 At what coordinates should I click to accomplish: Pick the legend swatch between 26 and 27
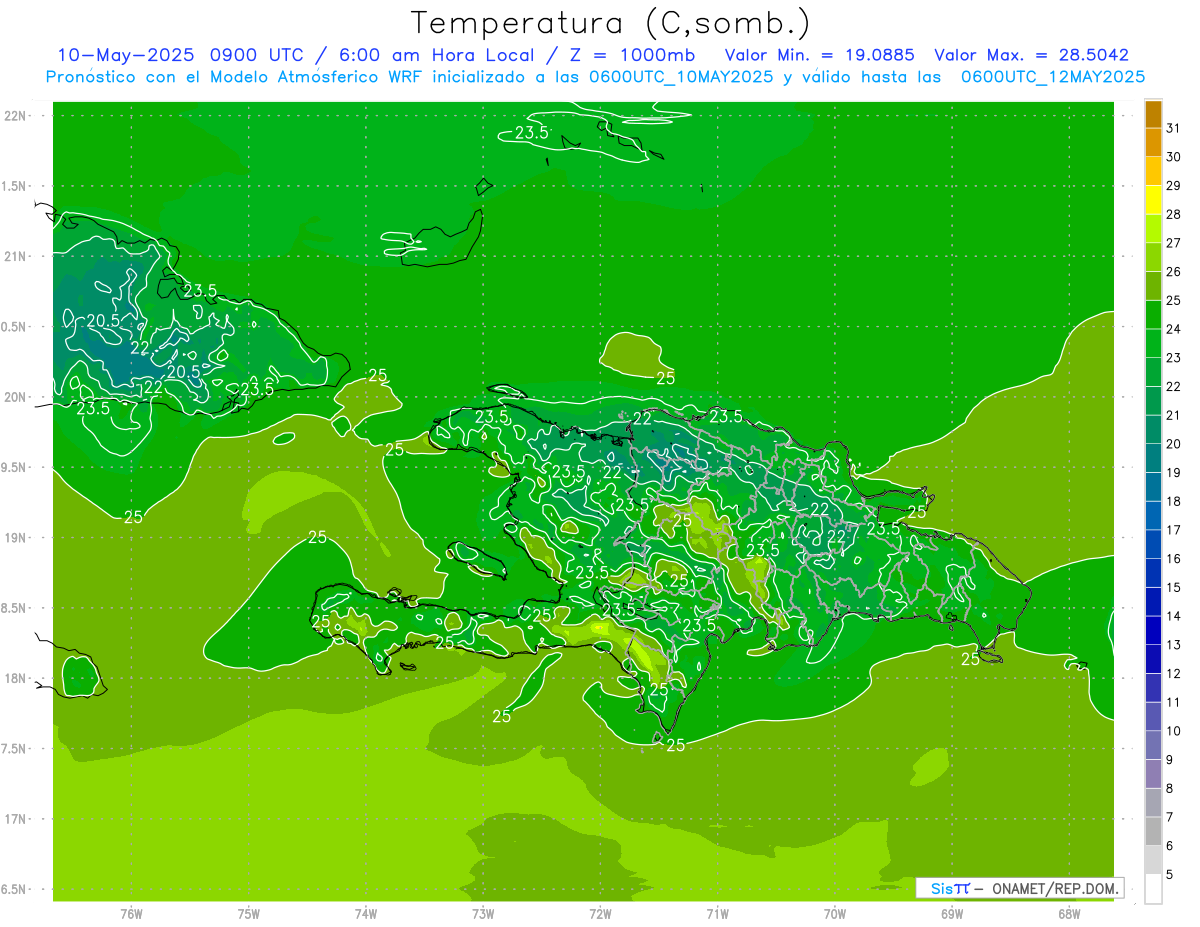(1153, 258)
